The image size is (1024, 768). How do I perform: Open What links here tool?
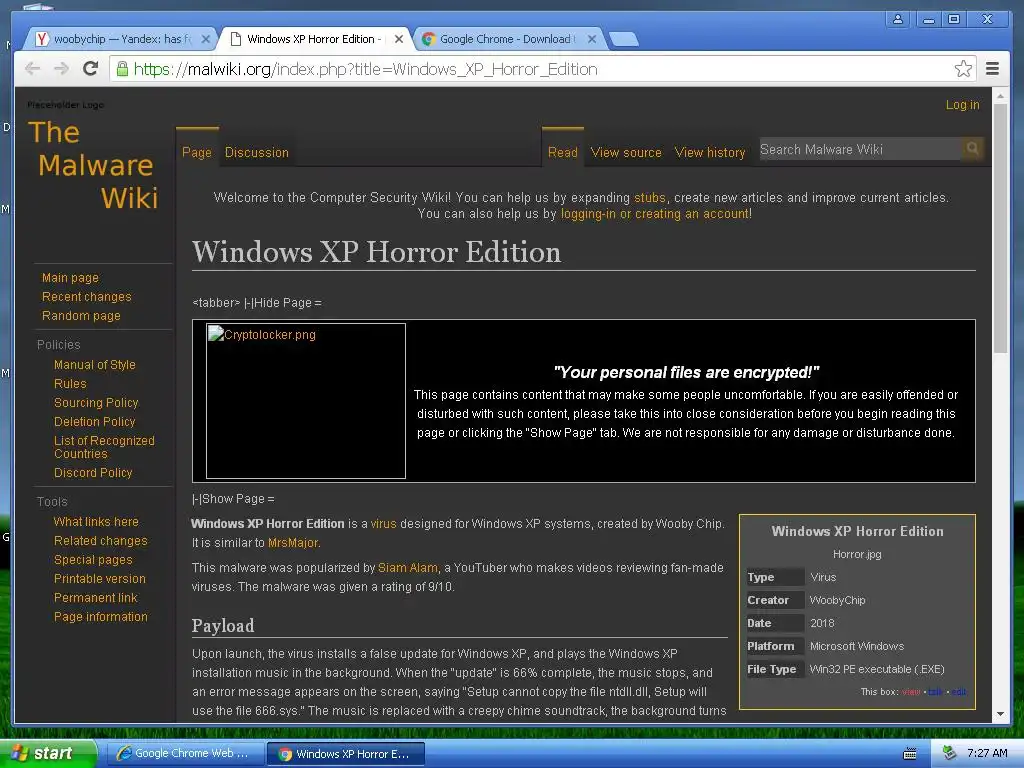(x=96, y=521)
